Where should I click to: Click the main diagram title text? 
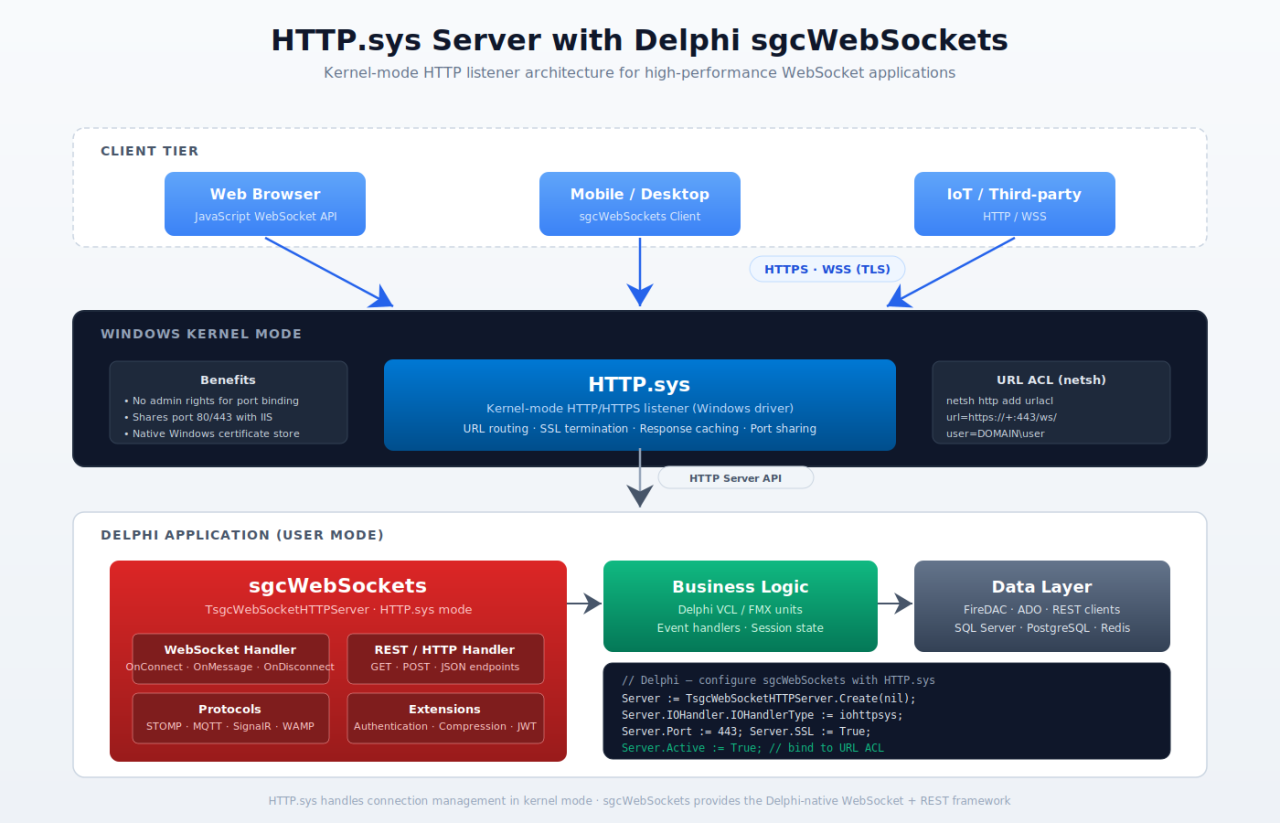point(640,40)
